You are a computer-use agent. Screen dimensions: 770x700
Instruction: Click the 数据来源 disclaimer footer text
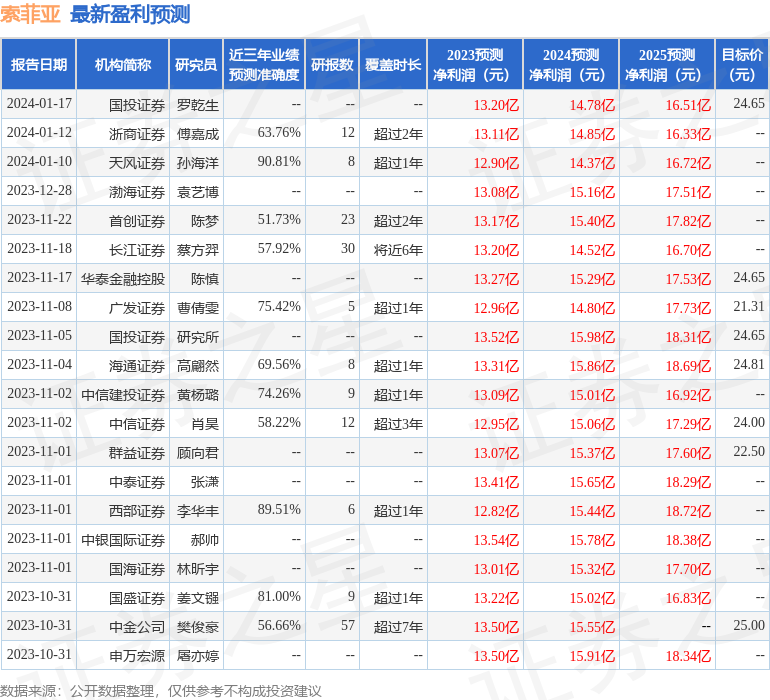pos(161,691)
